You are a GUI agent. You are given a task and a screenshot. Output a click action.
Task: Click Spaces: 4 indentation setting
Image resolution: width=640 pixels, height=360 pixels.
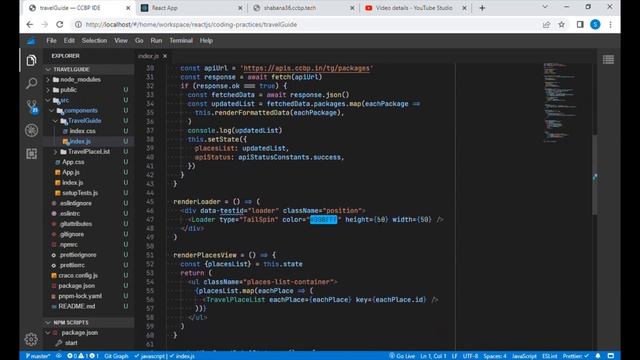pos(495,356)
